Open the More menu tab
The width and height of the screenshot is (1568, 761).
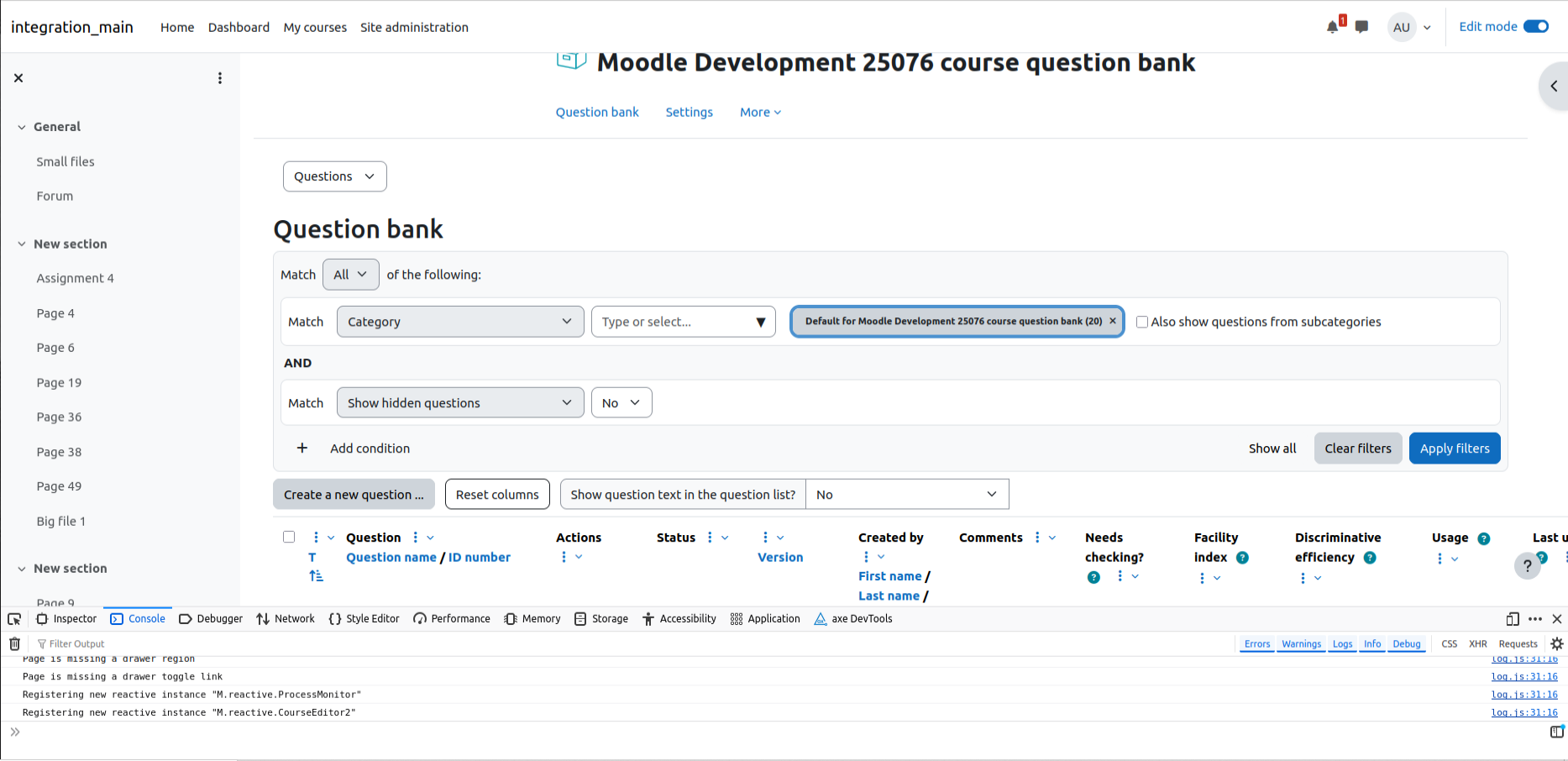tap(760, 113)
